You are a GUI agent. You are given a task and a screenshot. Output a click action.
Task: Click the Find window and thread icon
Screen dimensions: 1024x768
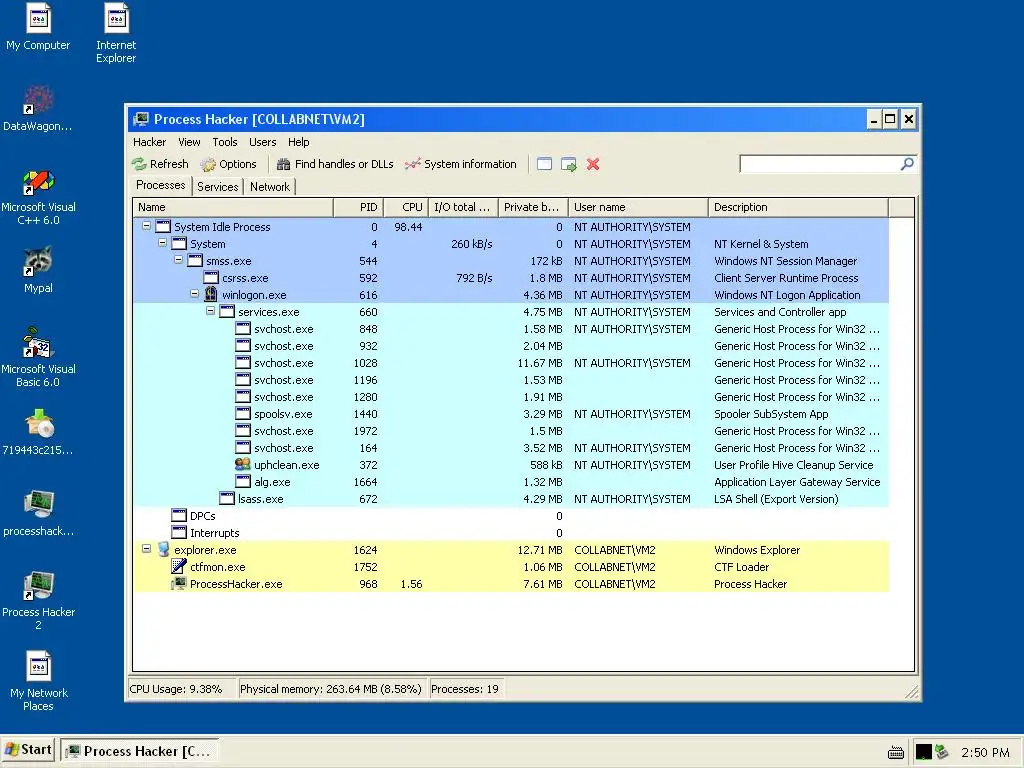click(x=569, y=165)
